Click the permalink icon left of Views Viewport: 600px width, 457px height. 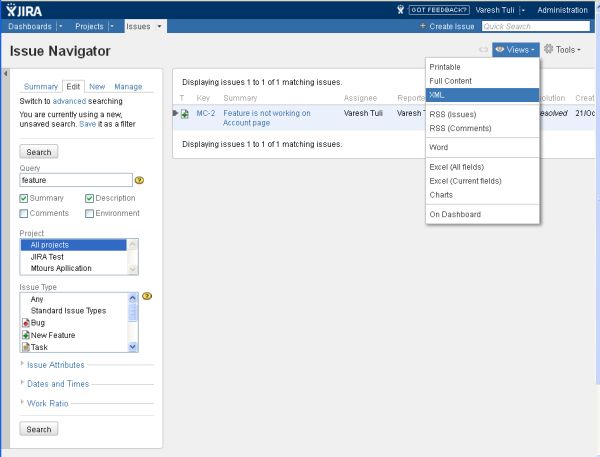pyautogui.click(x=484, y=50)
